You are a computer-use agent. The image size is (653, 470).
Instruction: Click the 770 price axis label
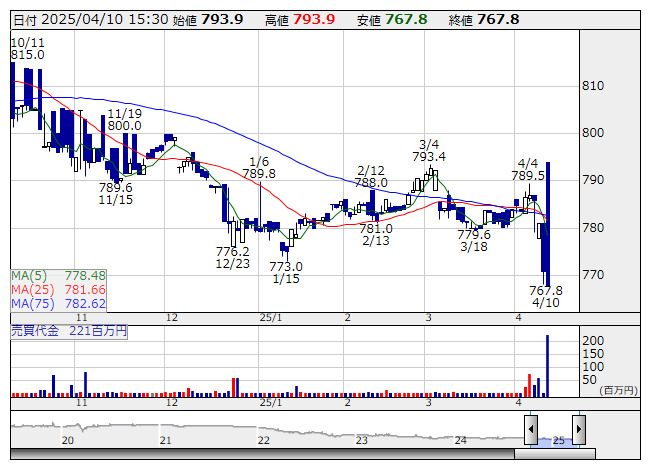pyautogui.click(x=593, y=275)
